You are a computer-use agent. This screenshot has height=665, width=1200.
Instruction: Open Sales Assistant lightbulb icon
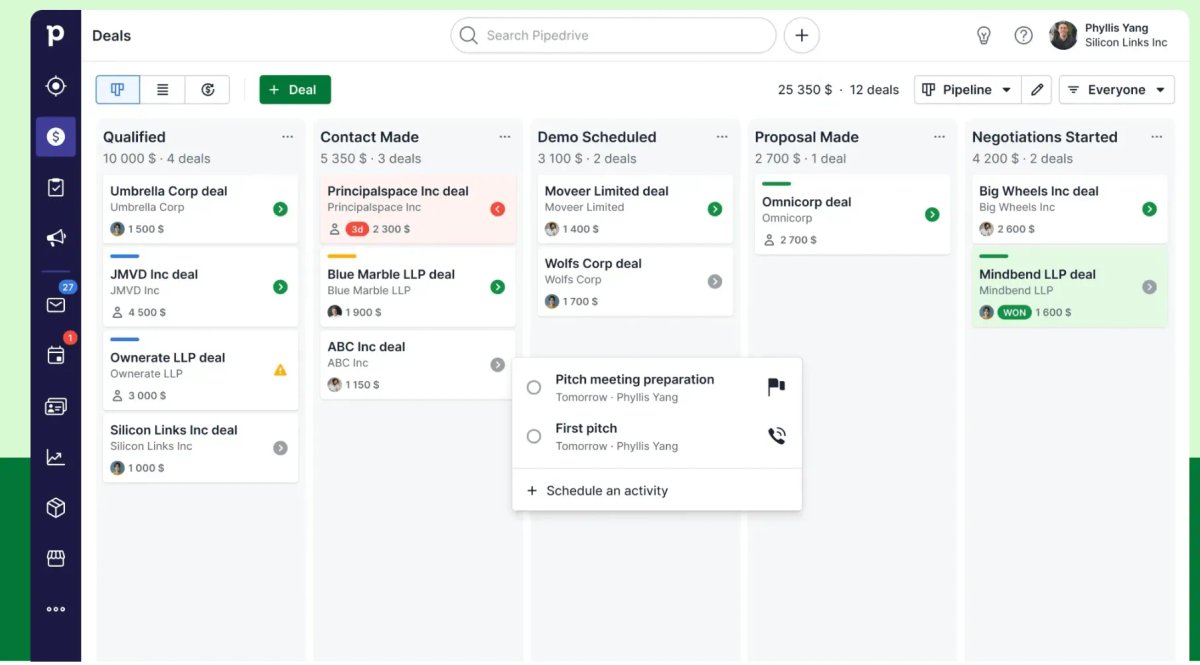[983, 36]
